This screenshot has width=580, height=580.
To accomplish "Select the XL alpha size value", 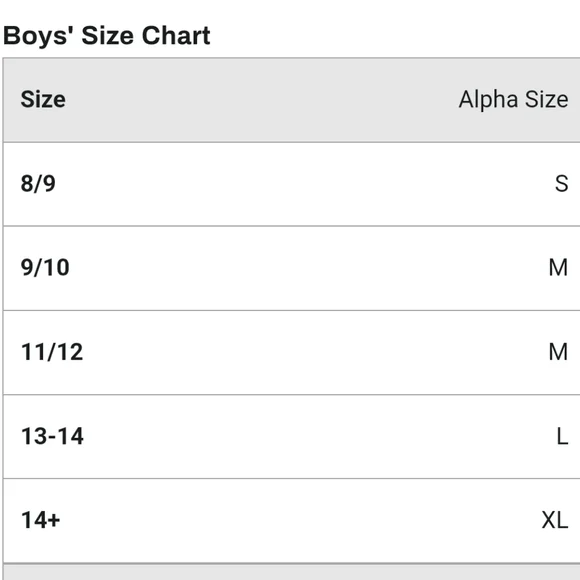I will pyautogui.click(x=555, y=520).
